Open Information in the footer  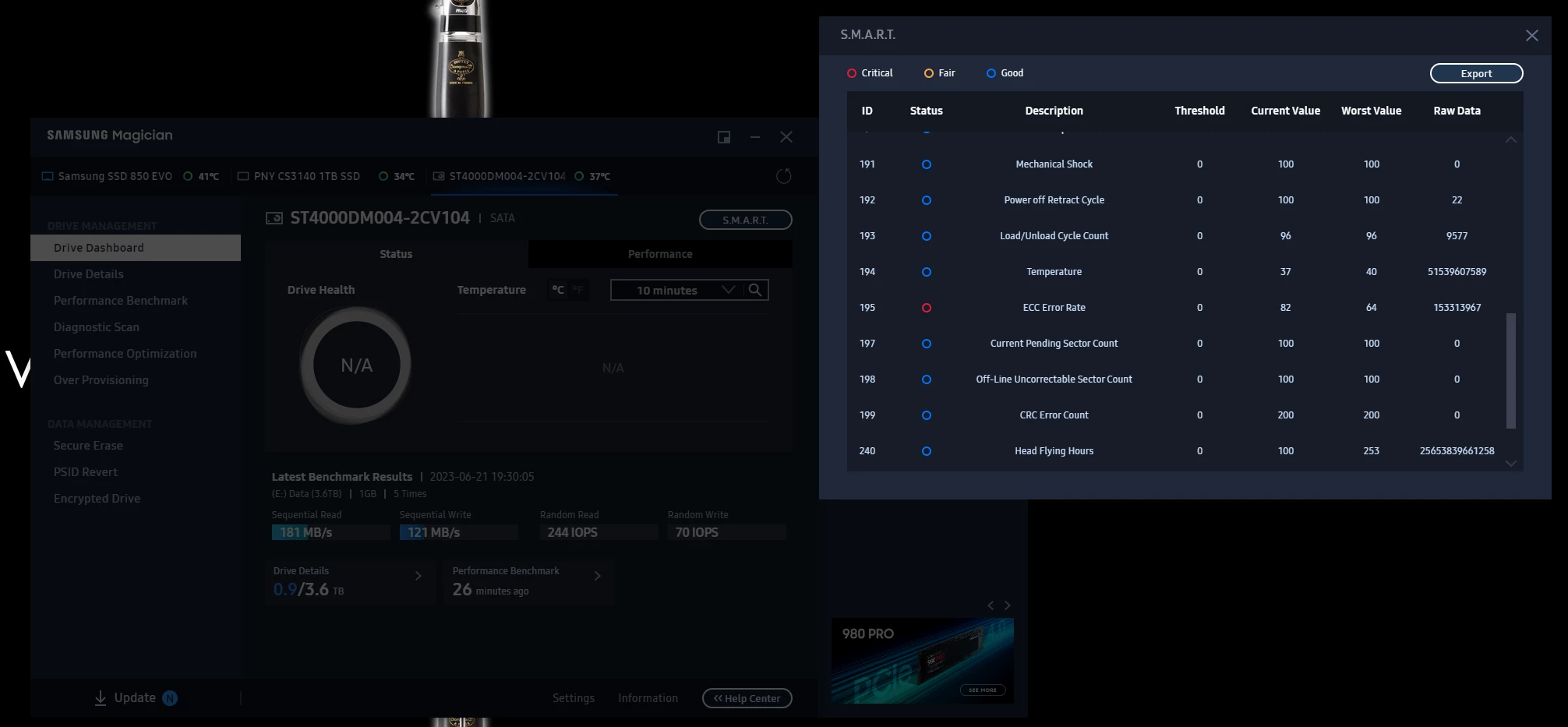(x=648, y=698)
